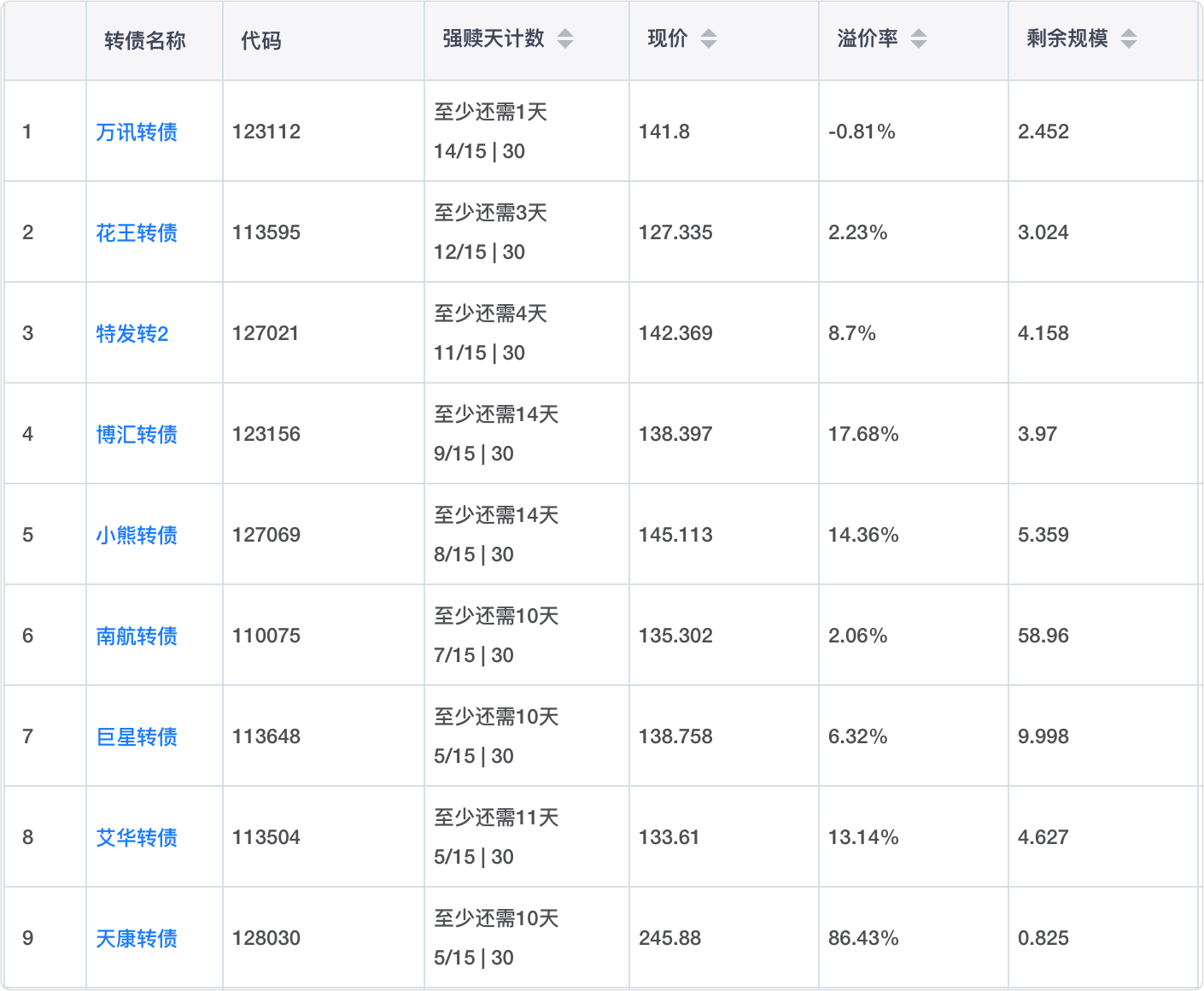View 艾华转债 bond details
Image resolution: width=1204 pixels, height=991 pixels.
pyautogui.click(x=137, y=837)
